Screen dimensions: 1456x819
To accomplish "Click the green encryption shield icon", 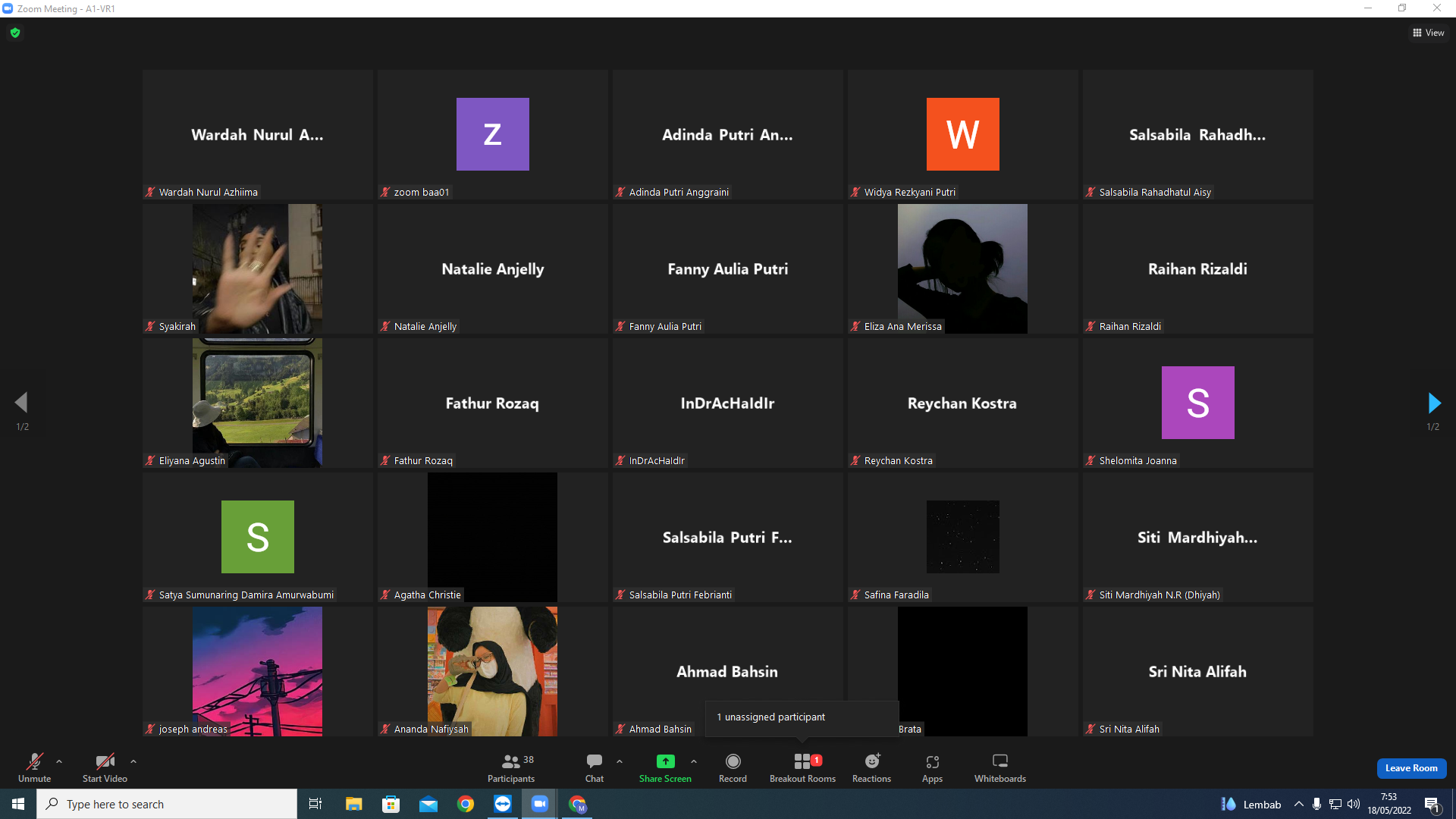I will pos(15,33).
